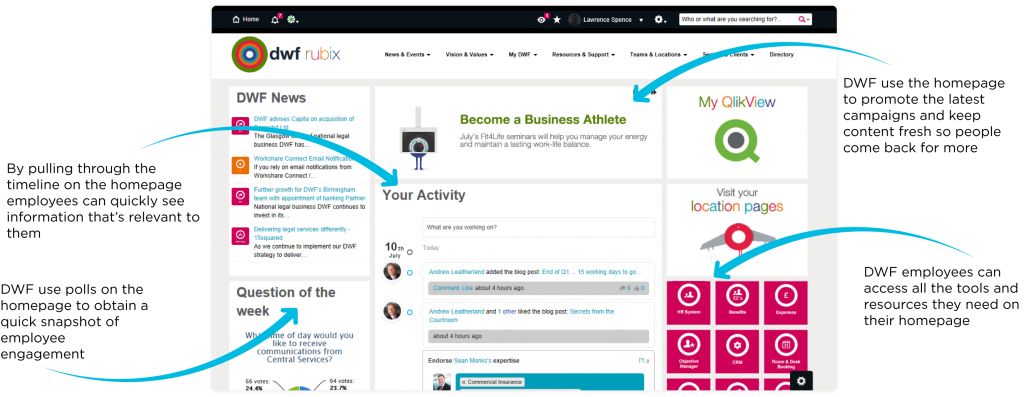Click the eye watch-list icon

point(541,20)
